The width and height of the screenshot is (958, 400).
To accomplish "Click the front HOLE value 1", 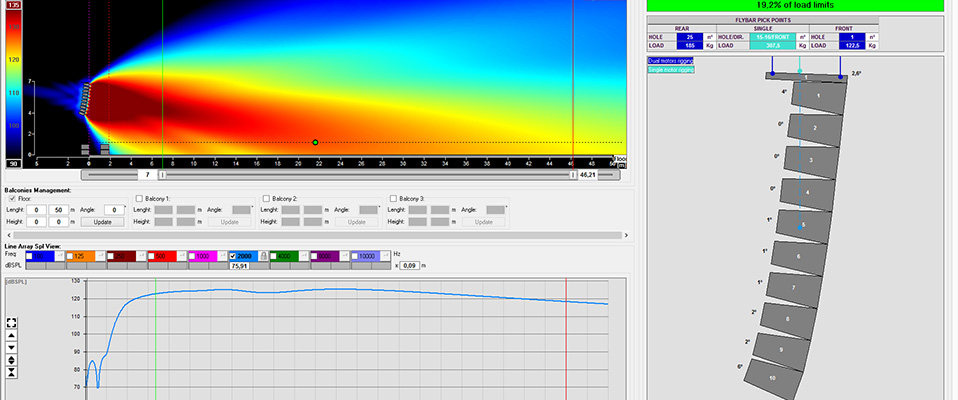I will (854, 37).
